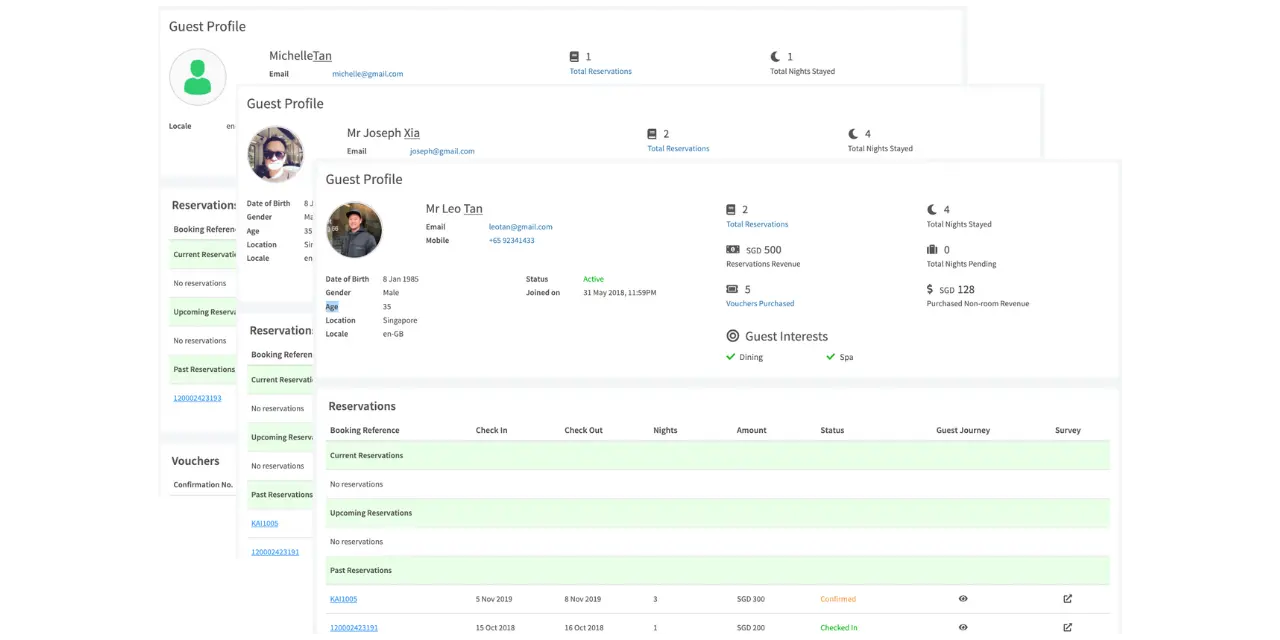Sort by the Amount column header
The height and width of the screenshot is (640, 1280).
[751, 430]
